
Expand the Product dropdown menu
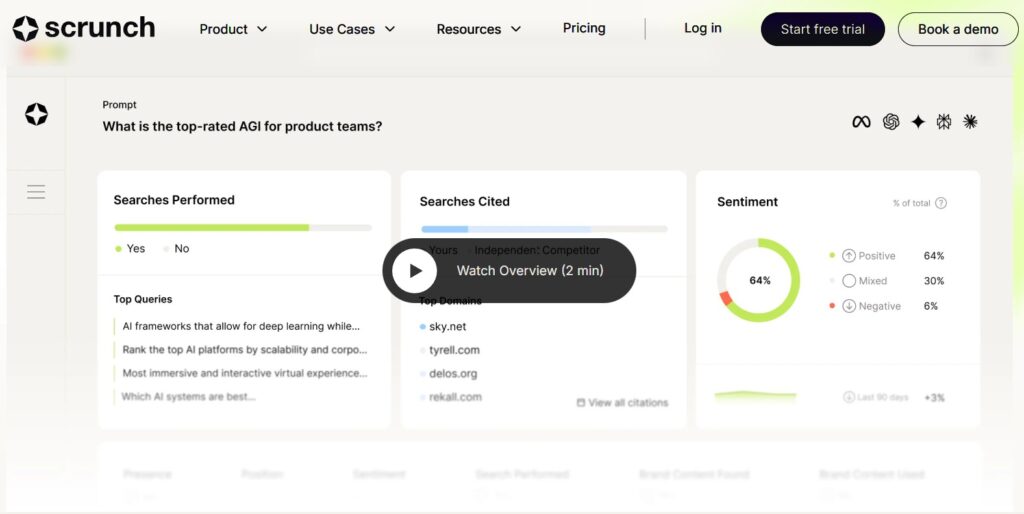(x=233, y=29)
